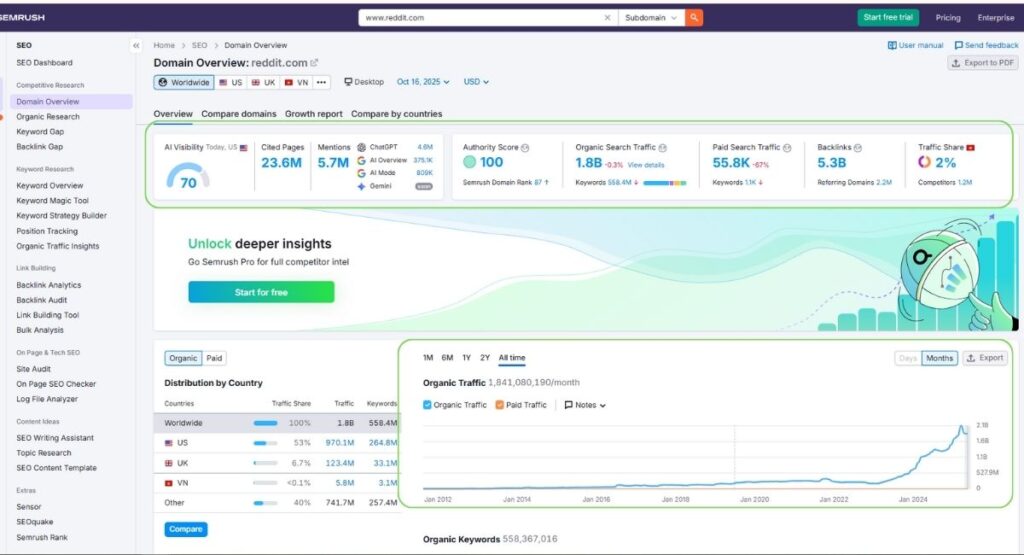
Task: Select the 6M time range
Action: click(447, 358)
